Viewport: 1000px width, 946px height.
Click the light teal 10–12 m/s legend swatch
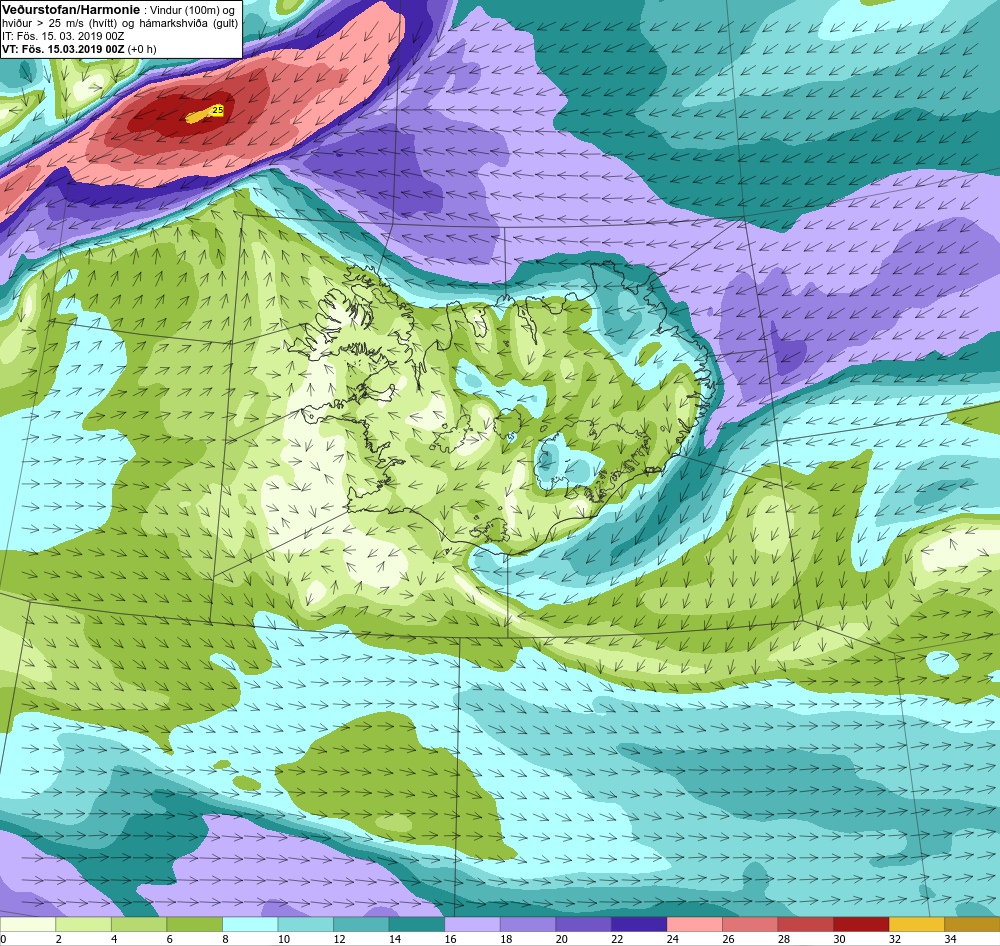click(x=305, y=924)
